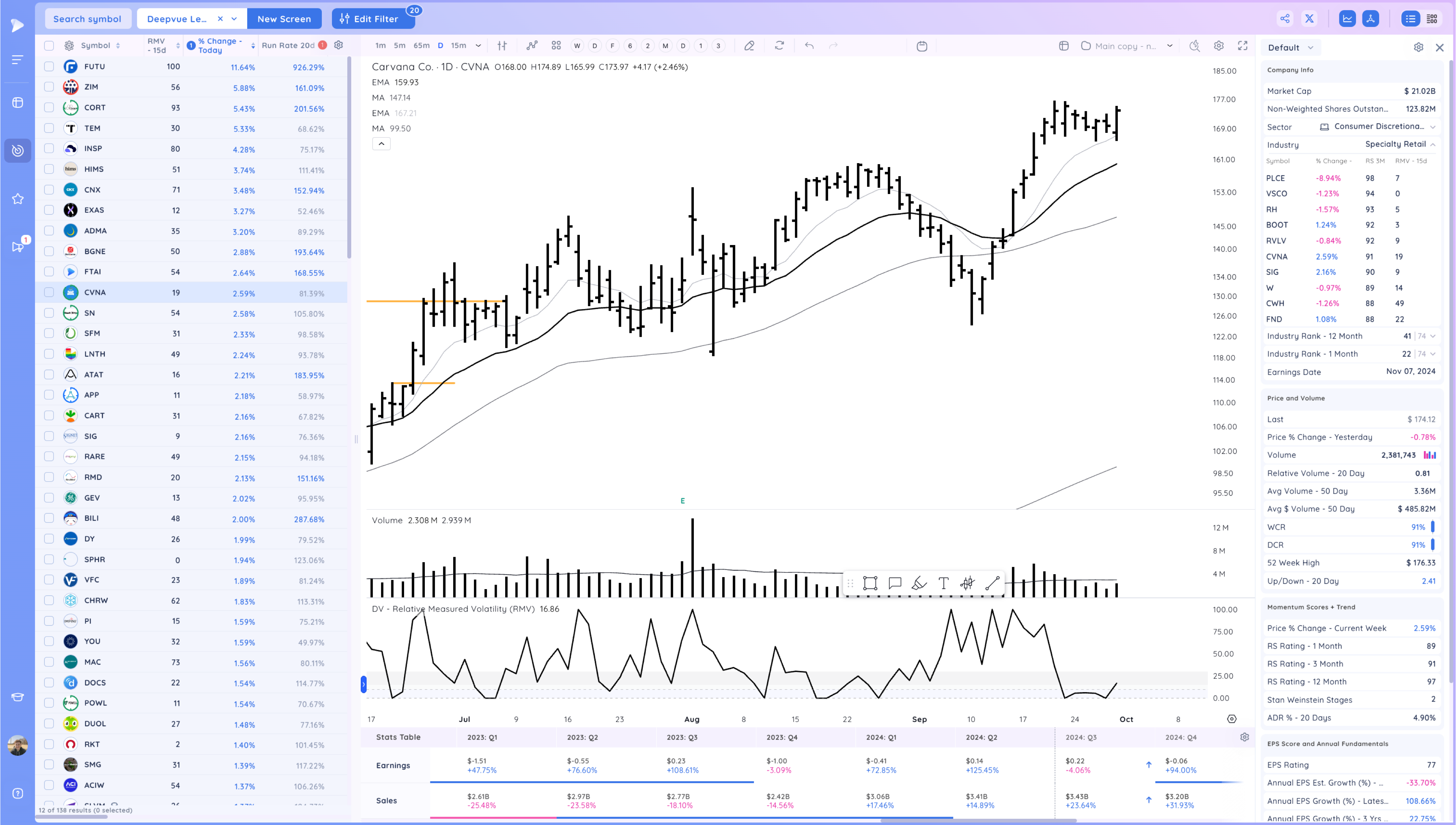Click the stats table settings gear
Viewport: 1456px width, 825px height.
1244,737
